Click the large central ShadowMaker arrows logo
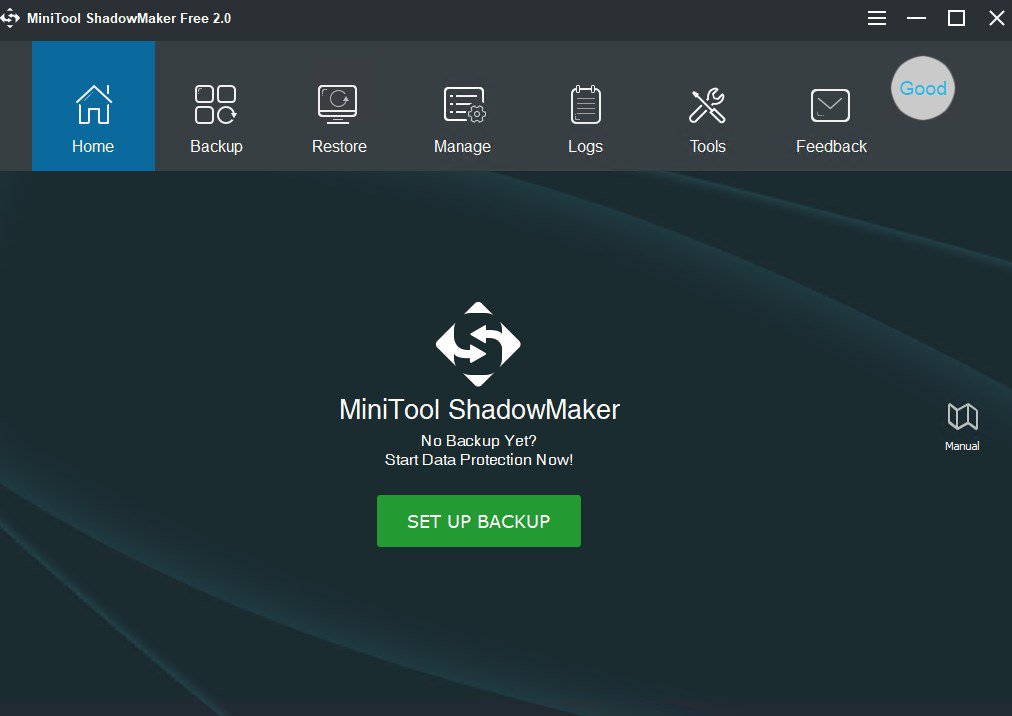 (x=478, y=344)
